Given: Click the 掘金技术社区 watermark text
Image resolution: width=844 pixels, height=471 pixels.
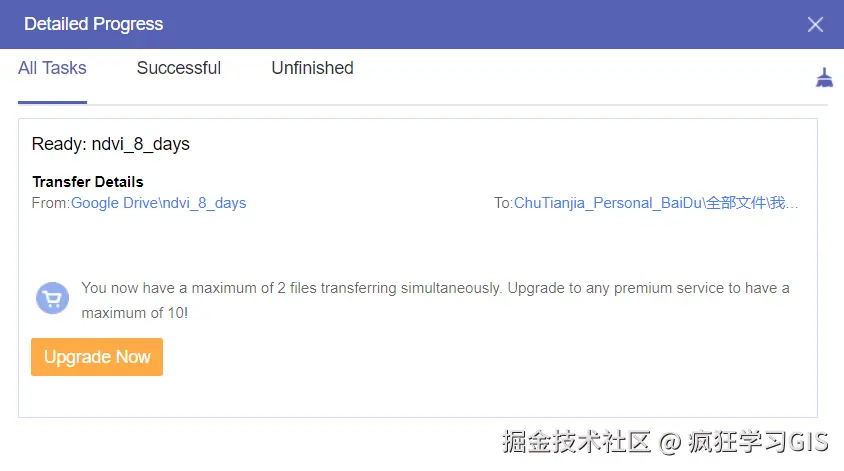Looking at the screenshot, I should [x=576, y=442].
